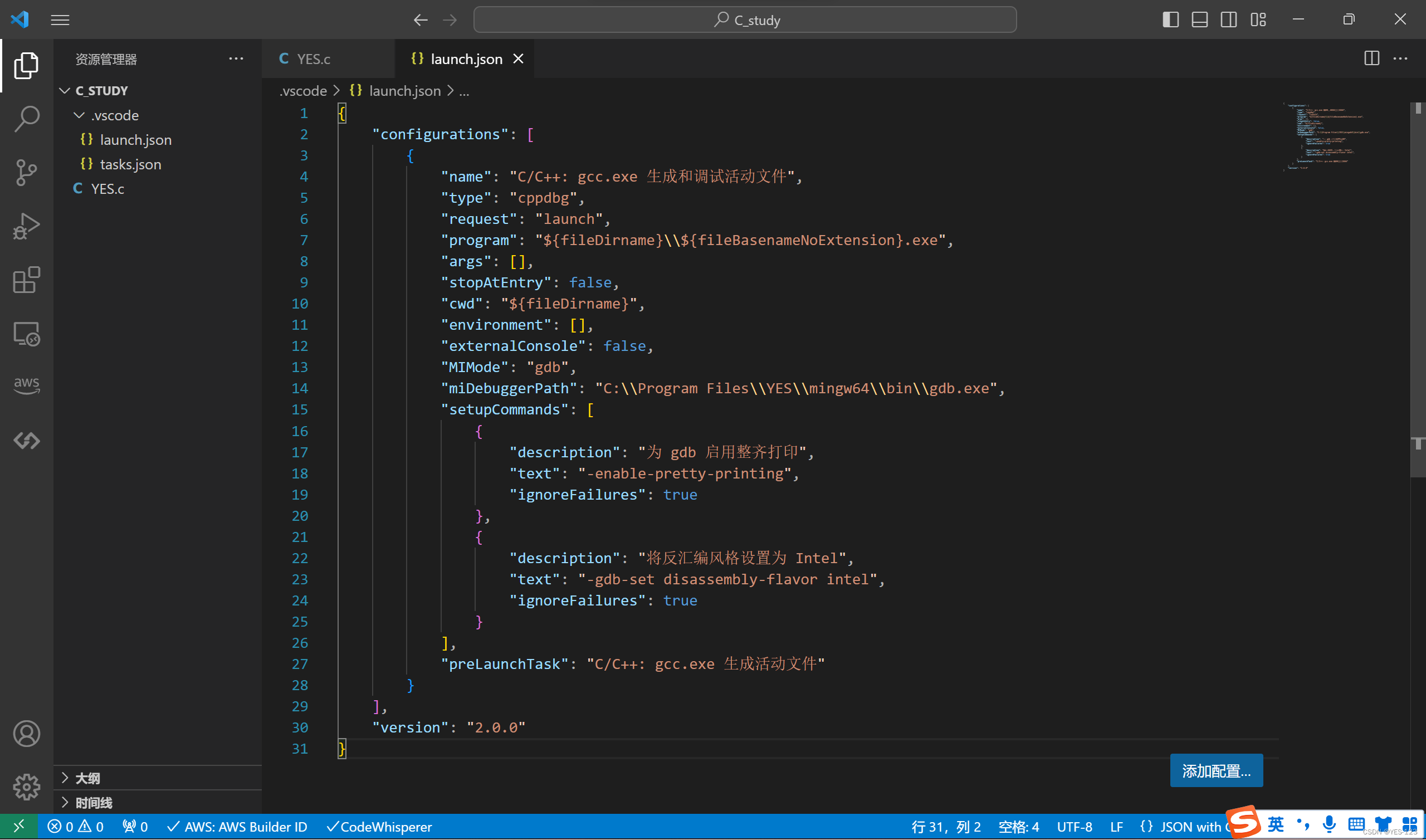
Task: Customize layout from title bar icon
Action: point(1258,20)
